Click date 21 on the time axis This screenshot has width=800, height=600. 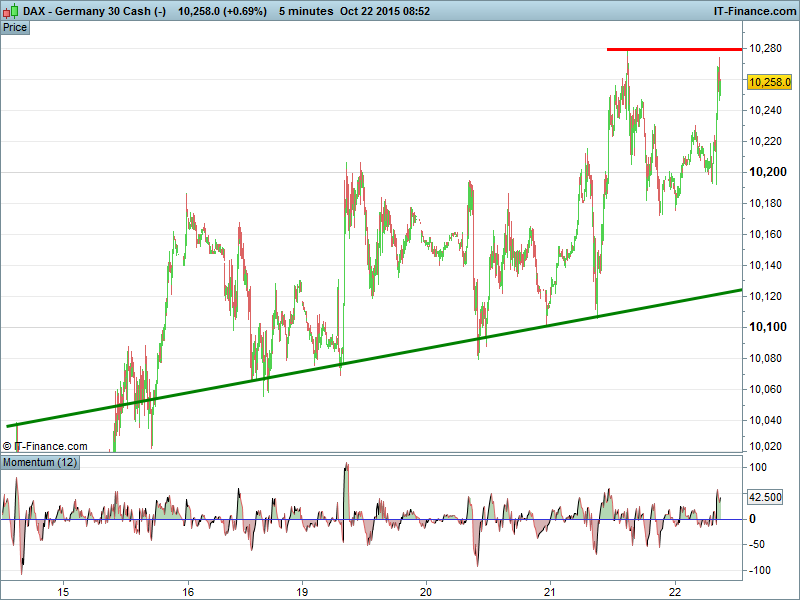coord(550,591)
